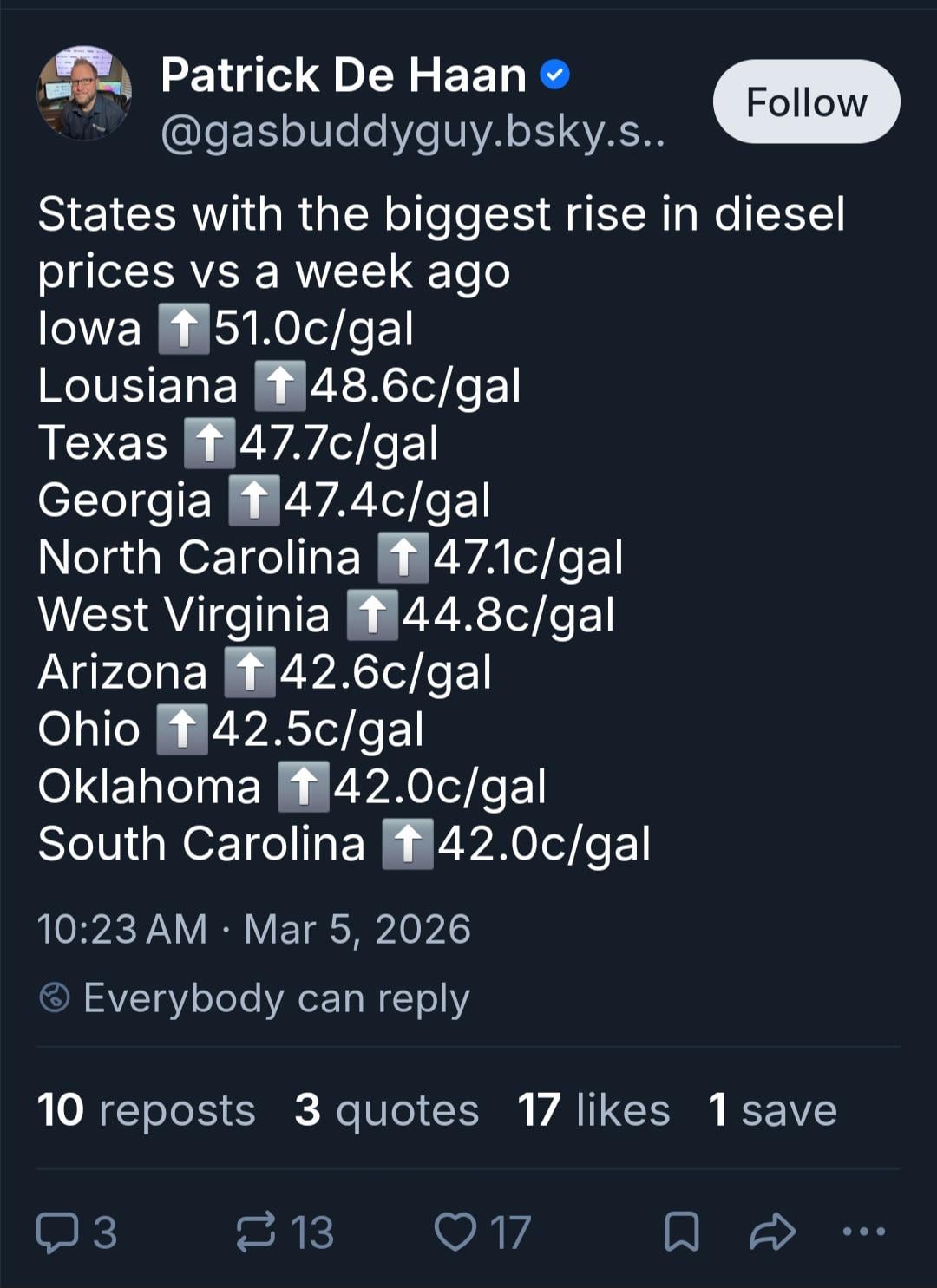Screen dimensions: 937x1288
Task: Open the @gasbuddyguy.bsky.s.. handle
Action: [x=412, y=133]
